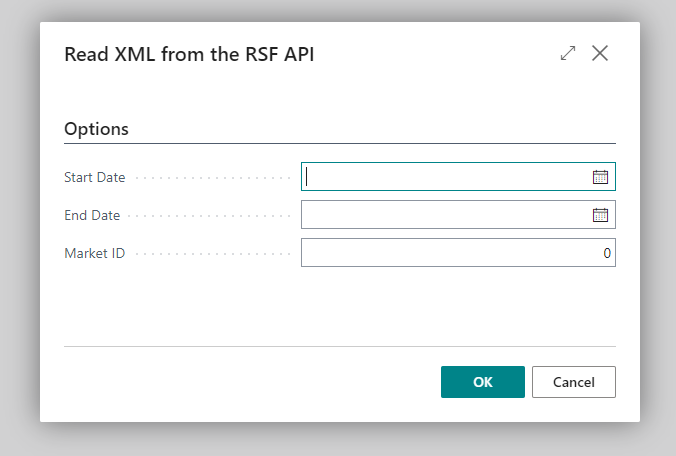Confirm the options with OK

pos(482,382)
